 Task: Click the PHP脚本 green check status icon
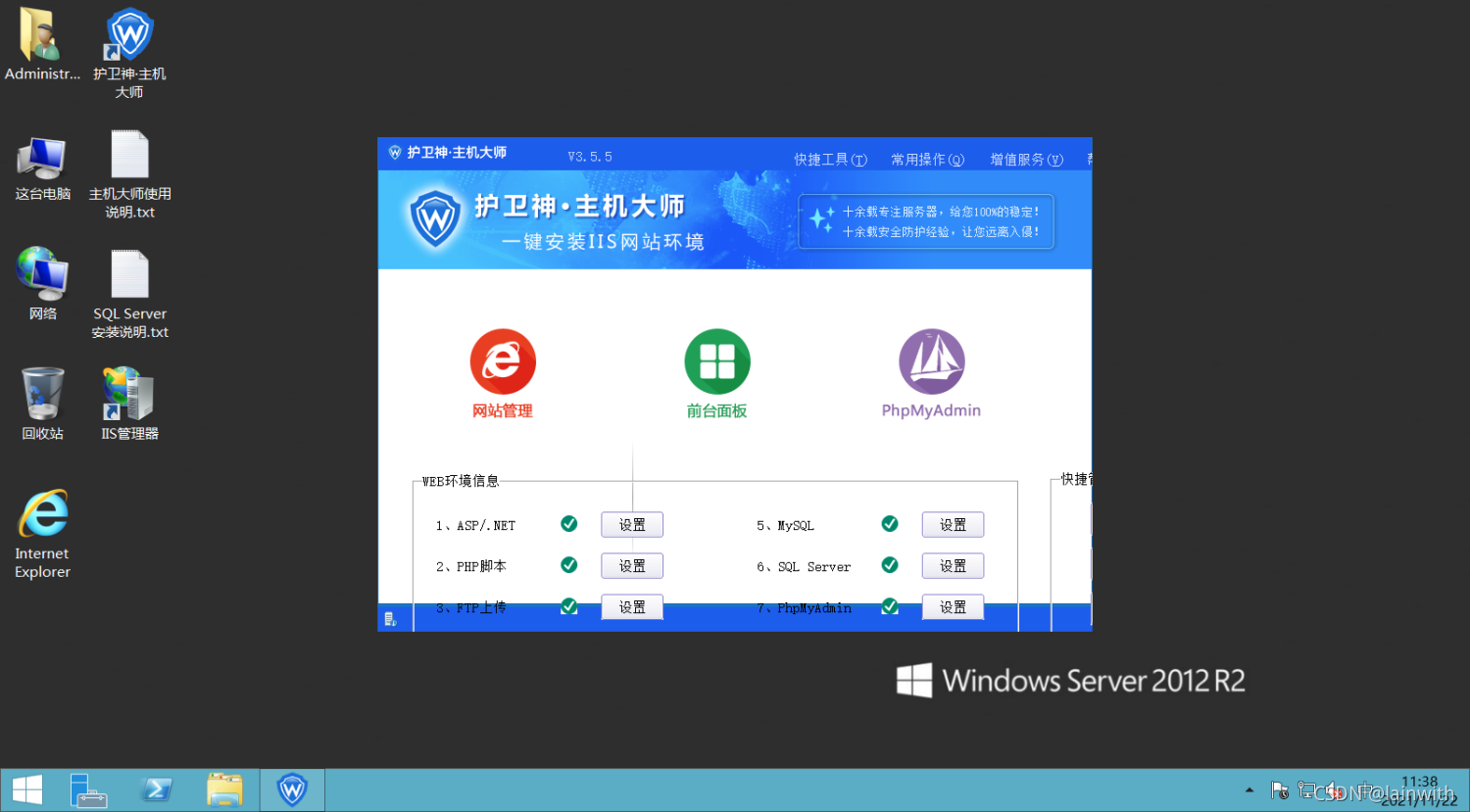[568, 565]
